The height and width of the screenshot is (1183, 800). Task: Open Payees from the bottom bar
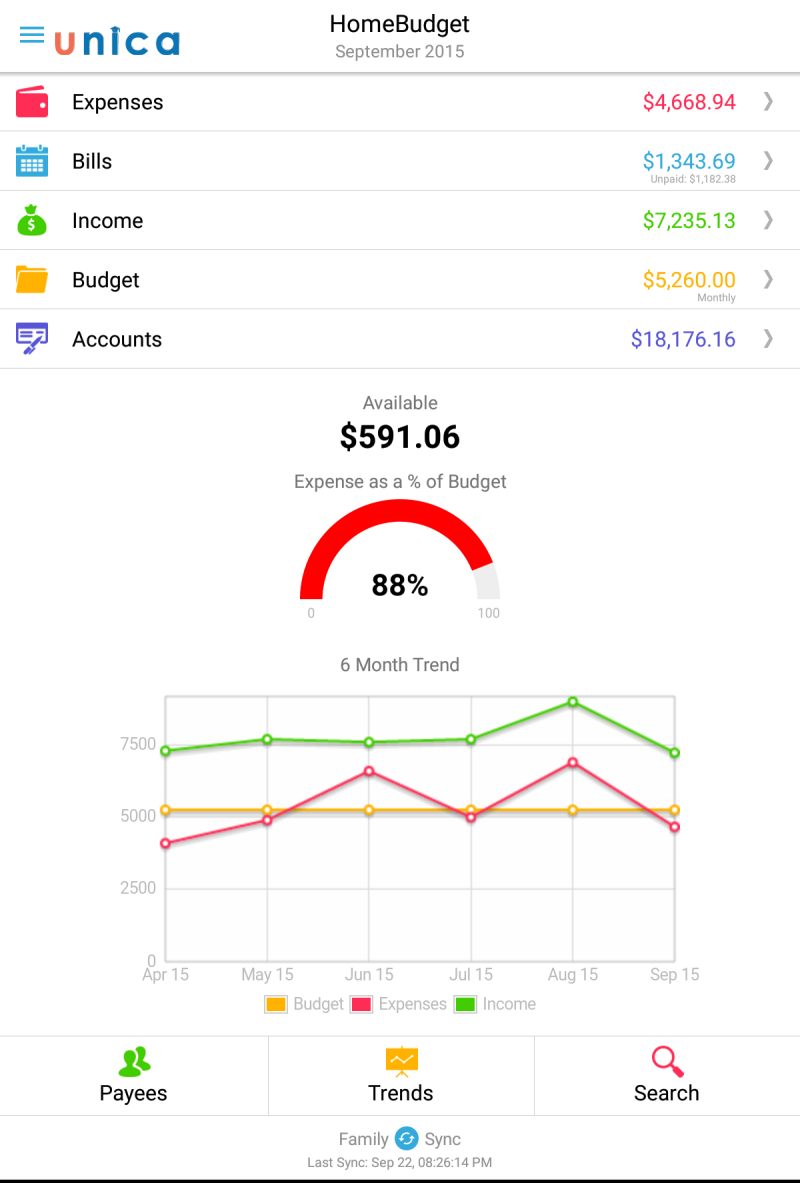coord(133,1075)
